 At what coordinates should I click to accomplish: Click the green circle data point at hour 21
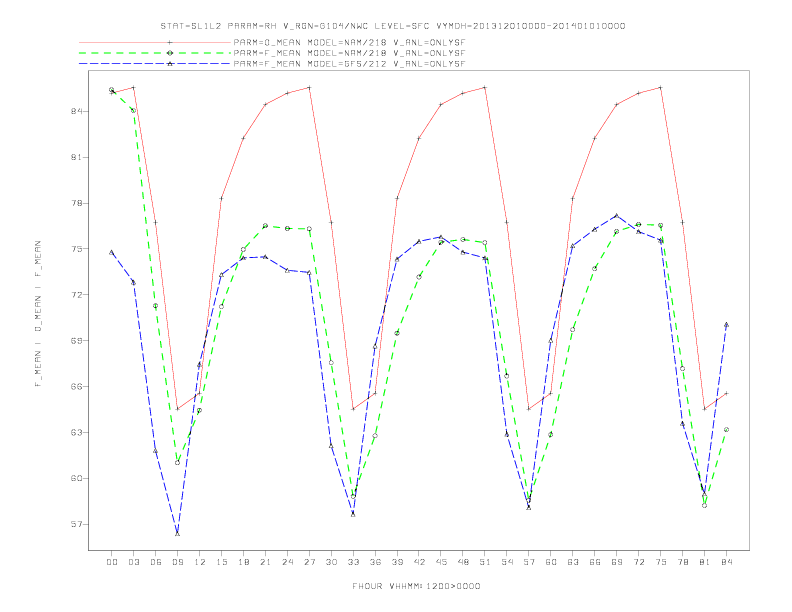click(x=265, y=226)
